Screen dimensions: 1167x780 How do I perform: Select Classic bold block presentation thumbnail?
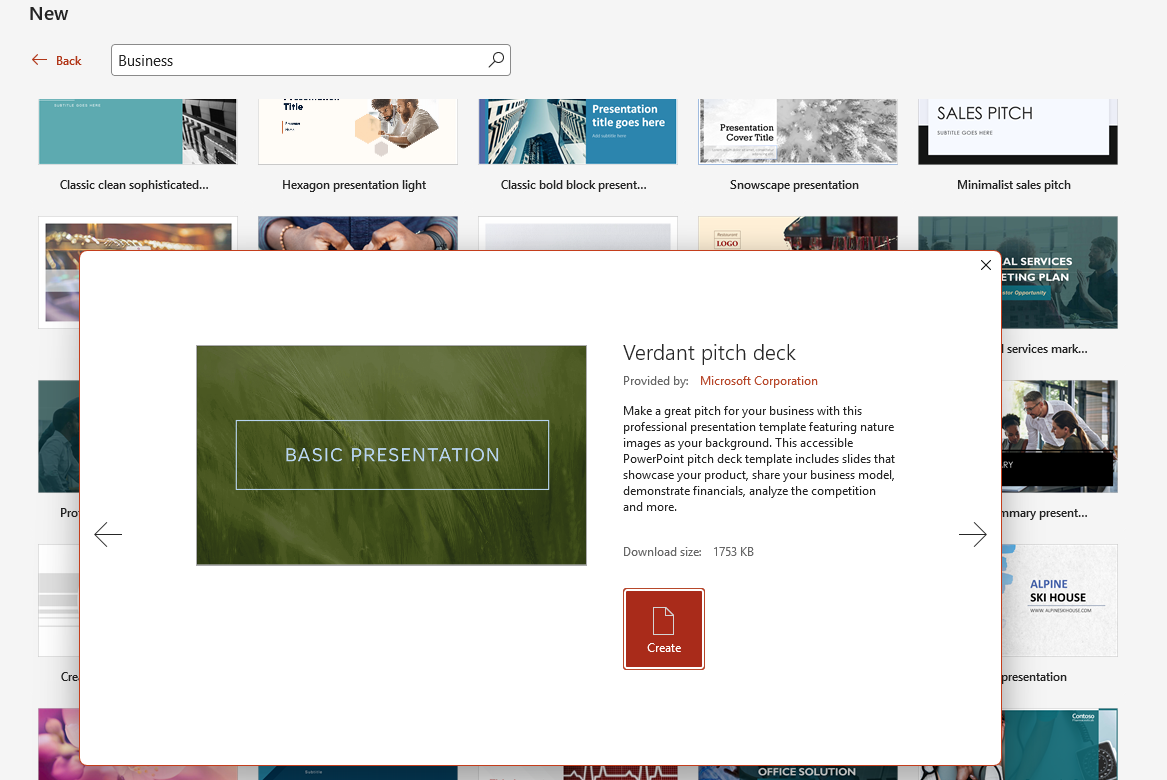point(578,131)
